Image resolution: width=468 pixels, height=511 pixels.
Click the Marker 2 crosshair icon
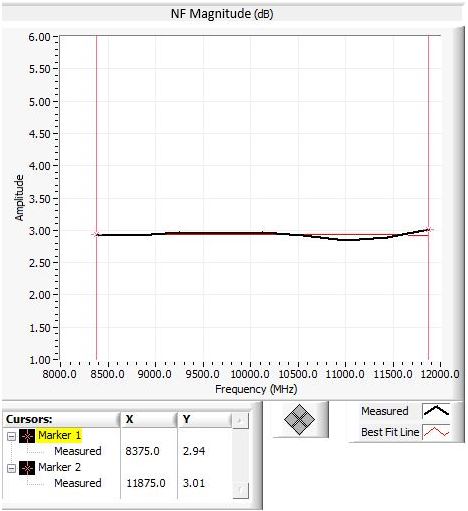27,468
